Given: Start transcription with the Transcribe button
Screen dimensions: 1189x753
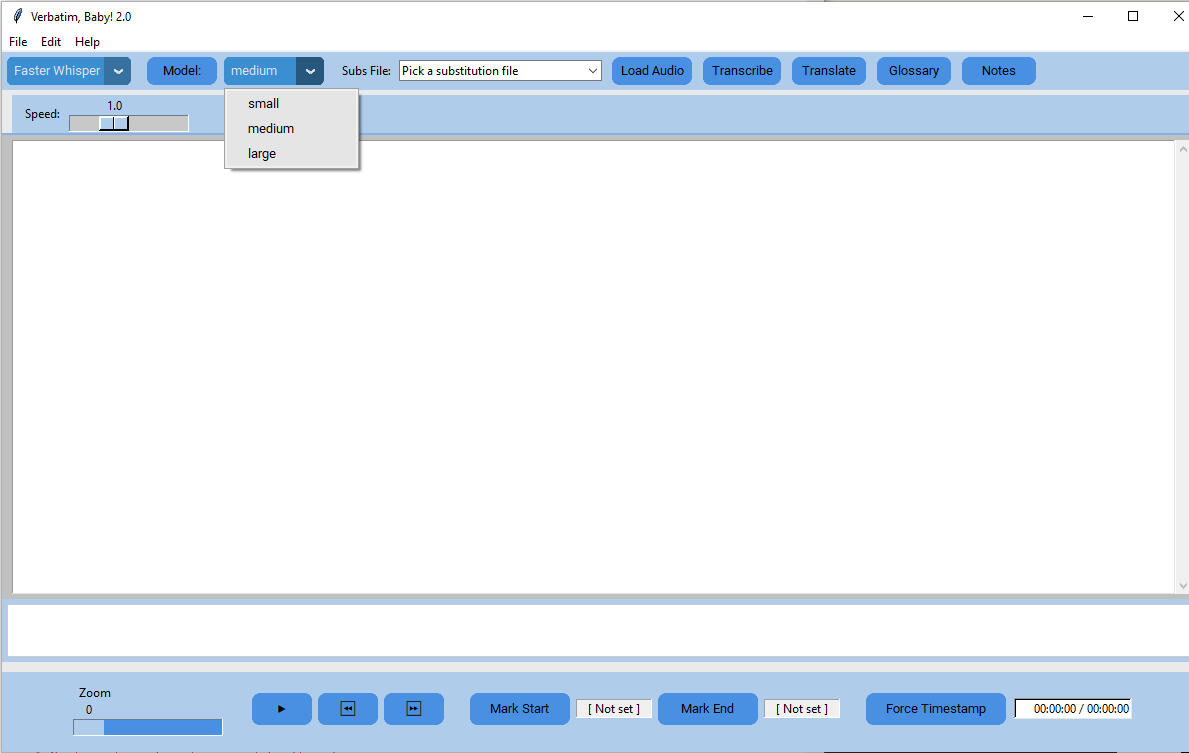Looking at the screenshot, I should [x=742, y=71].
